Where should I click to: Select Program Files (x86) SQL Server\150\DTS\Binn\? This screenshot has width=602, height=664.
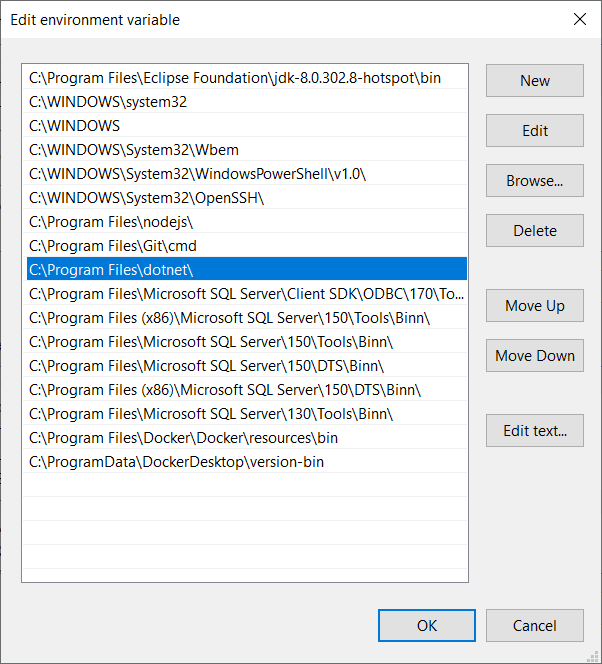[247, 390]
